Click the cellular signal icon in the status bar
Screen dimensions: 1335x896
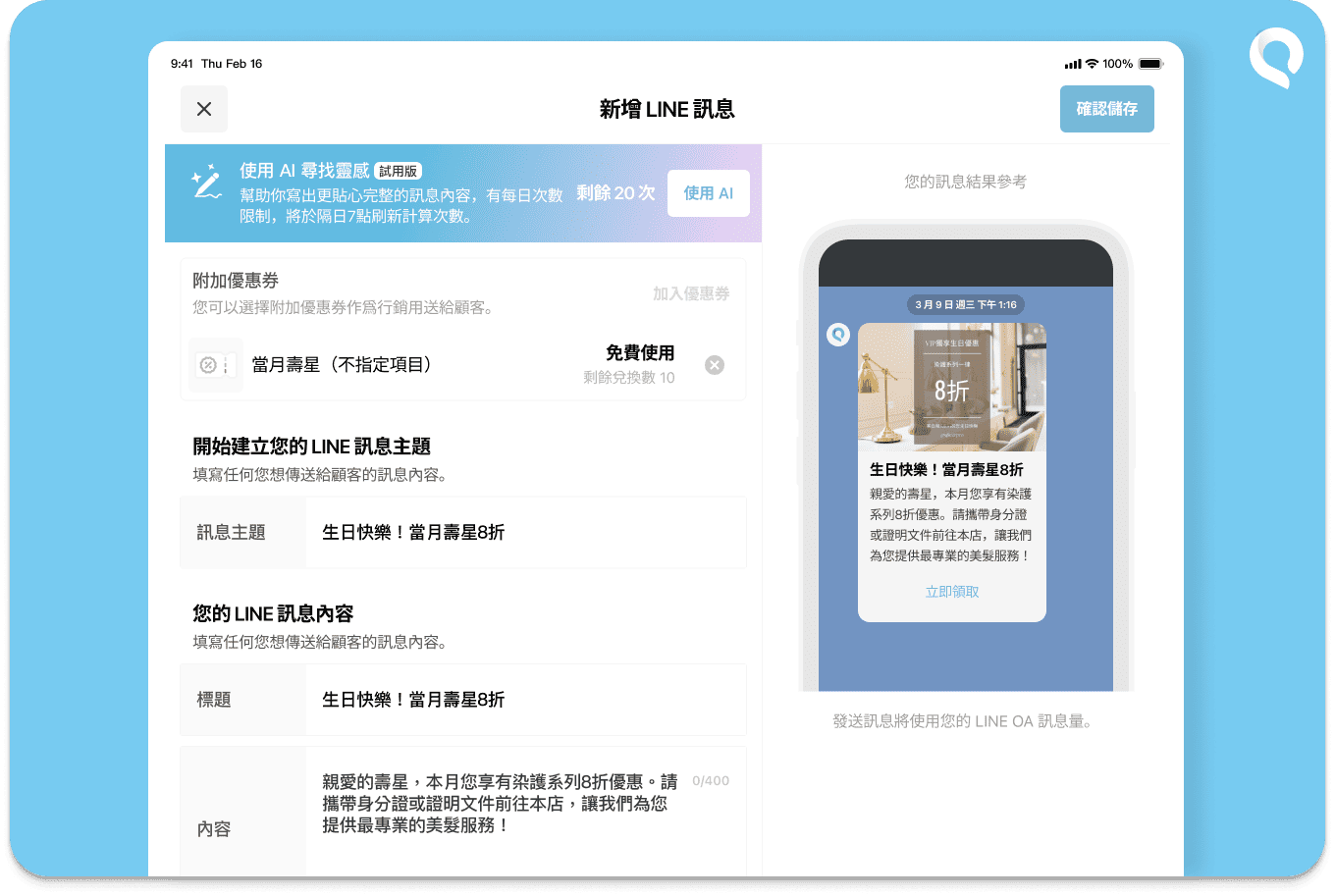pos(1073,64)
